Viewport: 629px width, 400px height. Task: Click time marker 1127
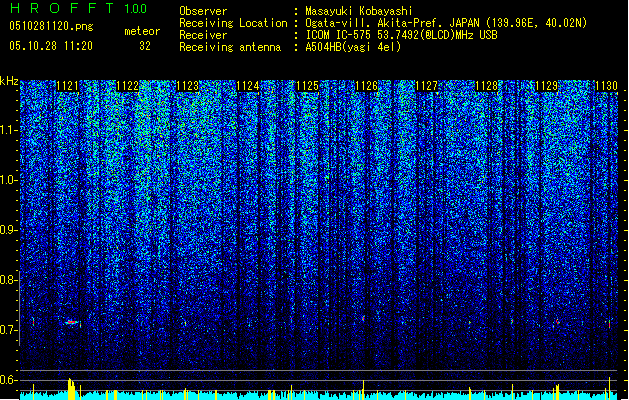[x=426, y=86]
